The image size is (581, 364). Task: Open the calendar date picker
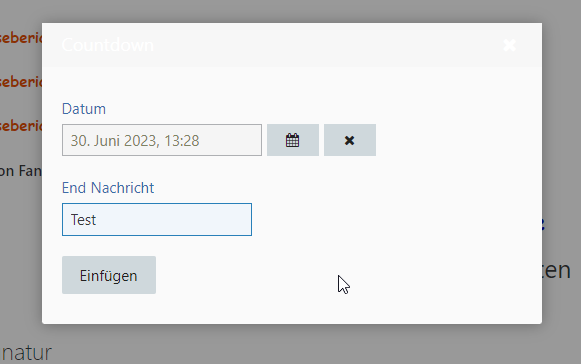click(x=293, y=140)
